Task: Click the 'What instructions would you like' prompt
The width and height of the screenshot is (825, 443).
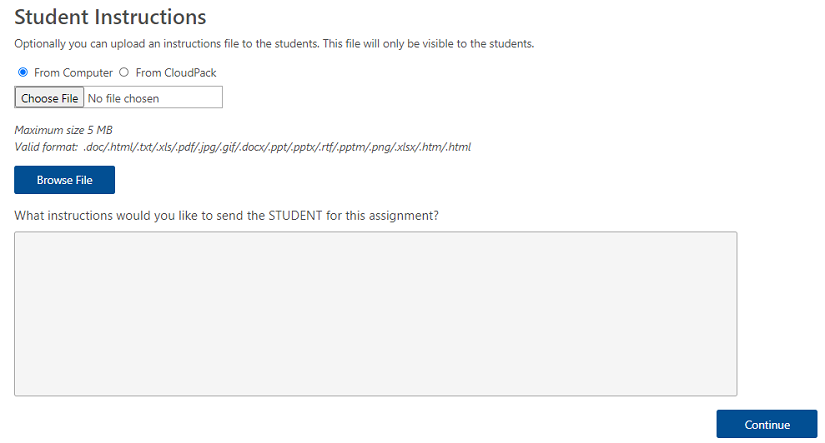Action: click(x=226, y=215)
